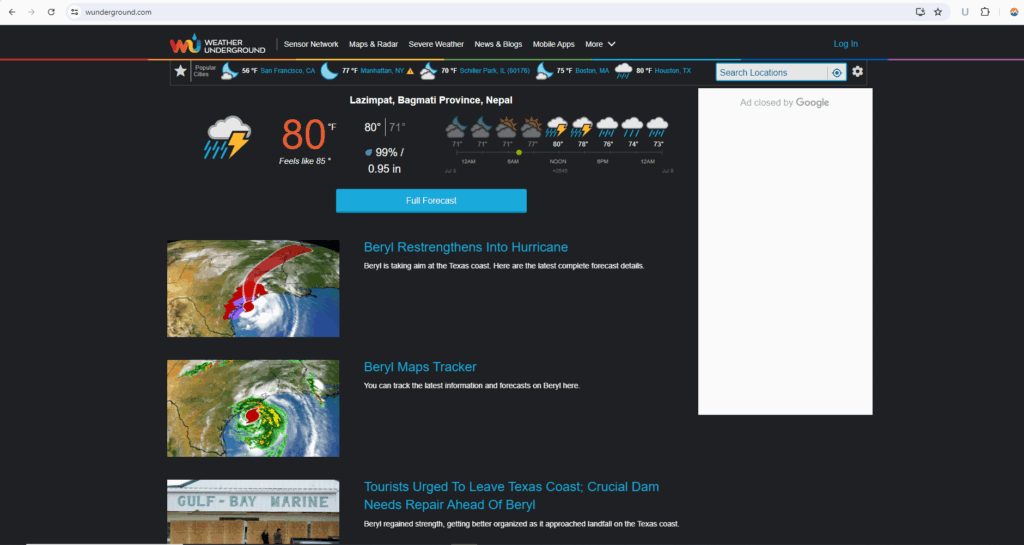Click the Weather Underground logo
Viewport: 1024px width, 545px height.
point(218,44)
